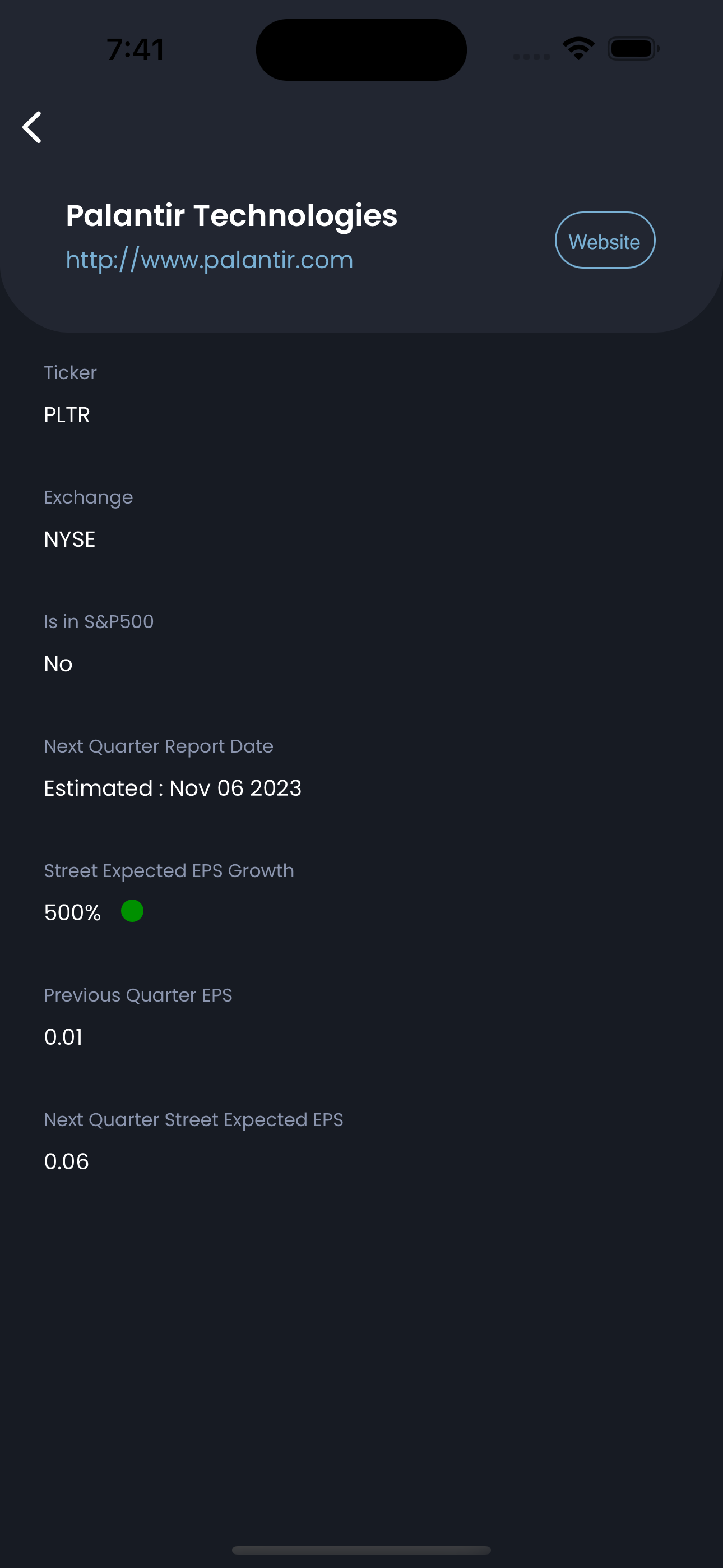This screenshot has width=723, height=1568.
Task: Select the PLTR ticker value
Action: pos(67,414)
